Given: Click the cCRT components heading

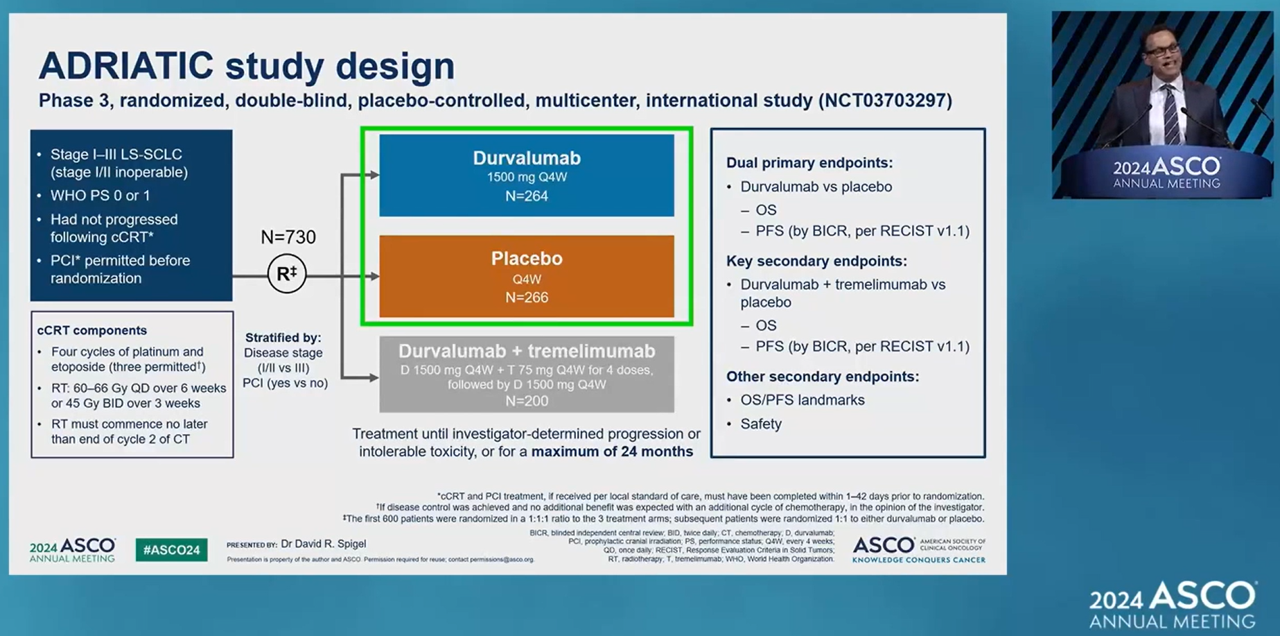Looking at the screenshot, I should click(x=92, y=330).
